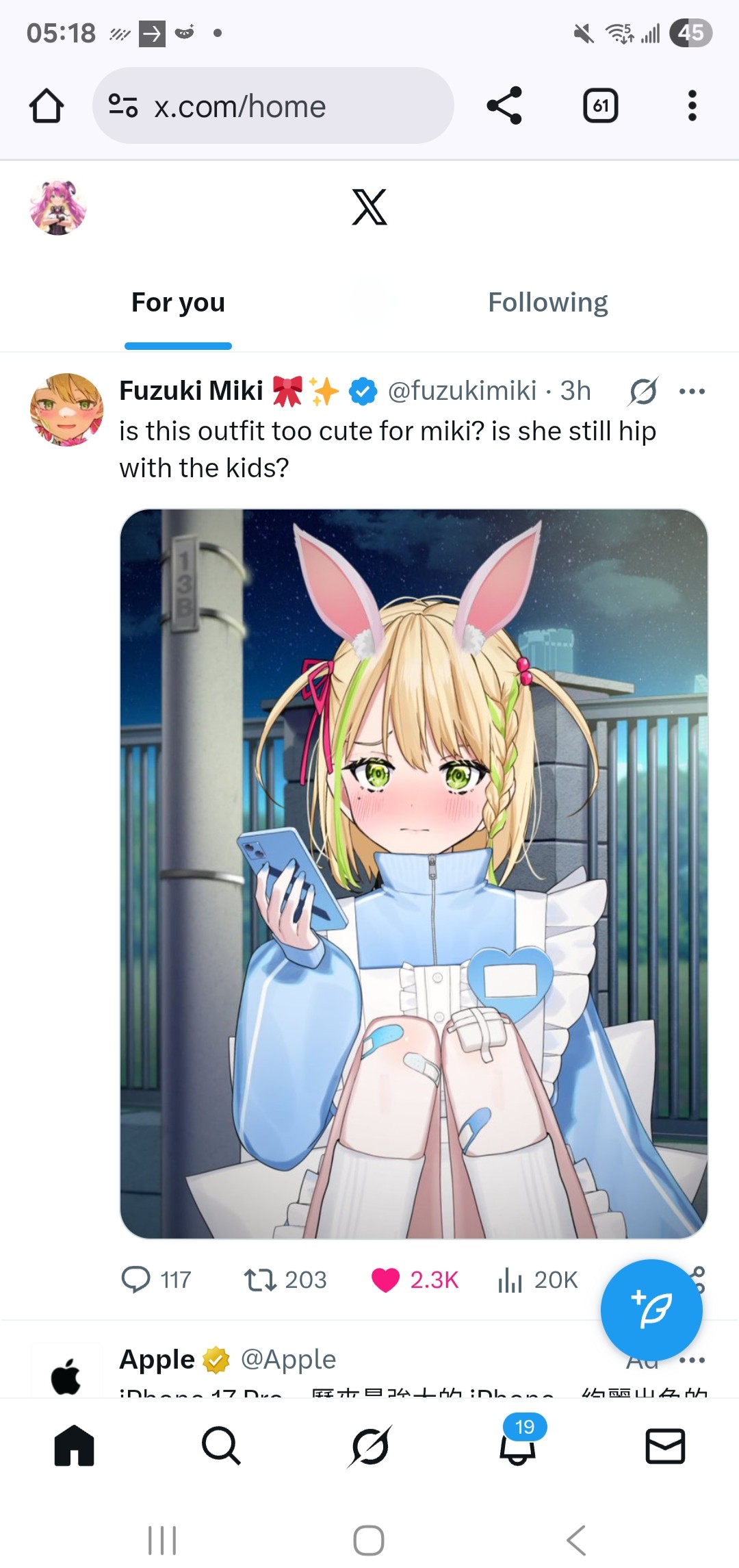This screenshot has width=739, height=1568.
Task: Like the Fuzuki Miki post heart
Action: tap(385, 1280)
